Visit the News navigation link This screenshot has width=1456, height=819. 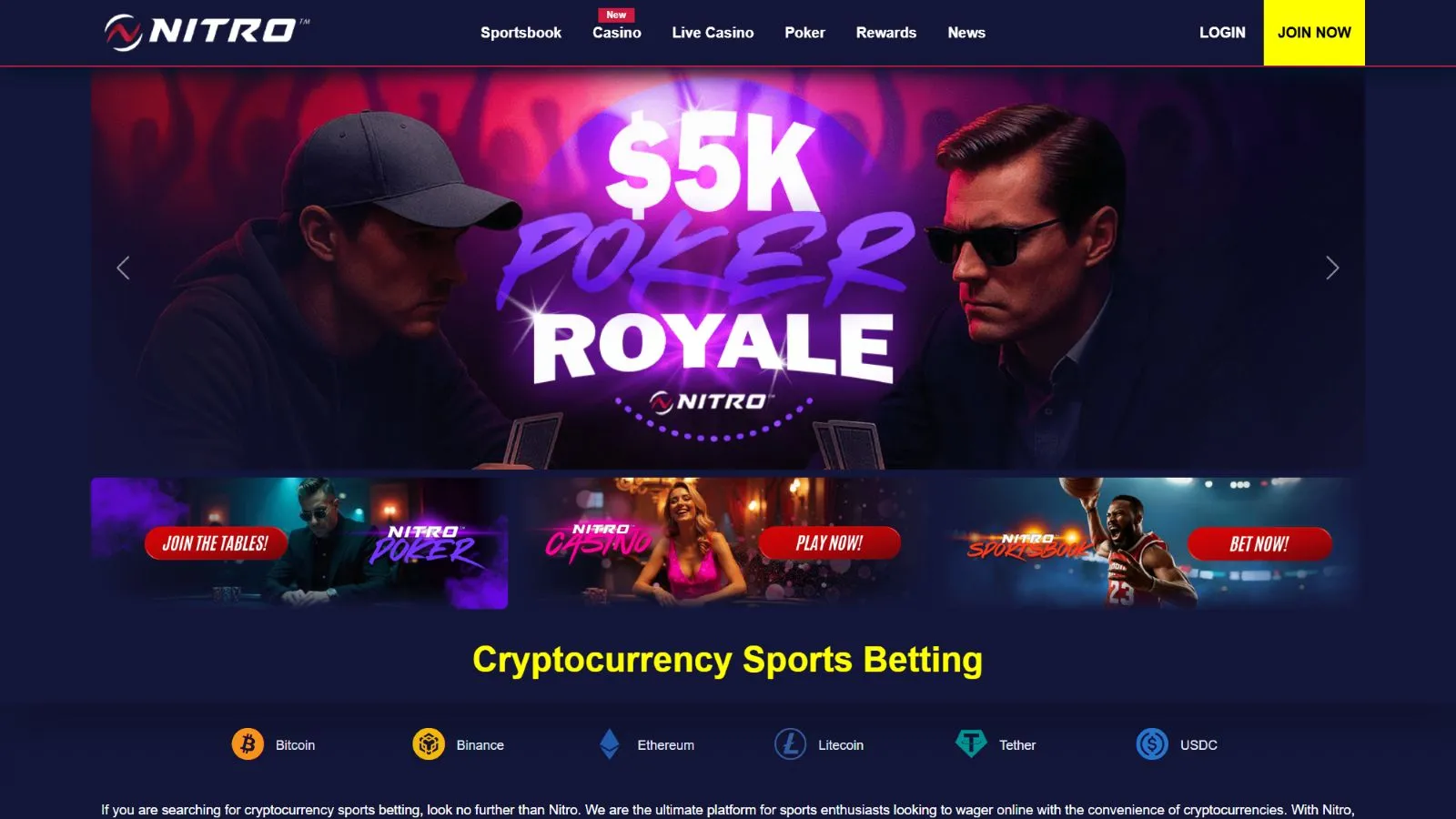(x=966, y=33)
